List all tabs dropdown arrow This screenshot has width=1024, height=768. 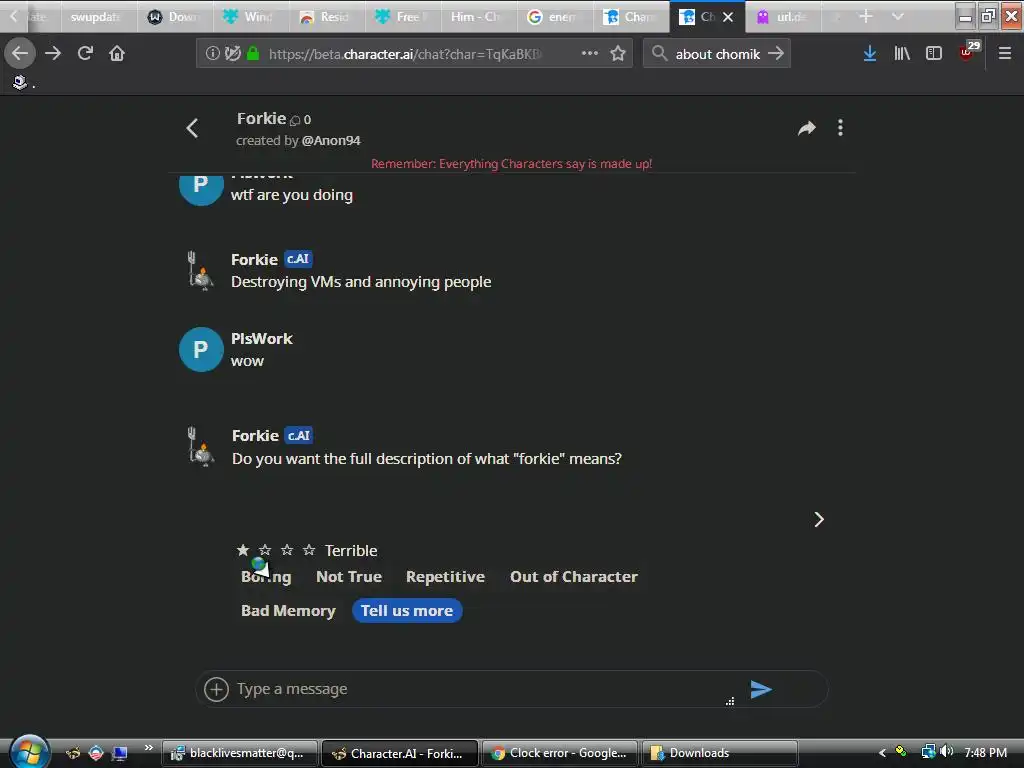click(898, 16)
